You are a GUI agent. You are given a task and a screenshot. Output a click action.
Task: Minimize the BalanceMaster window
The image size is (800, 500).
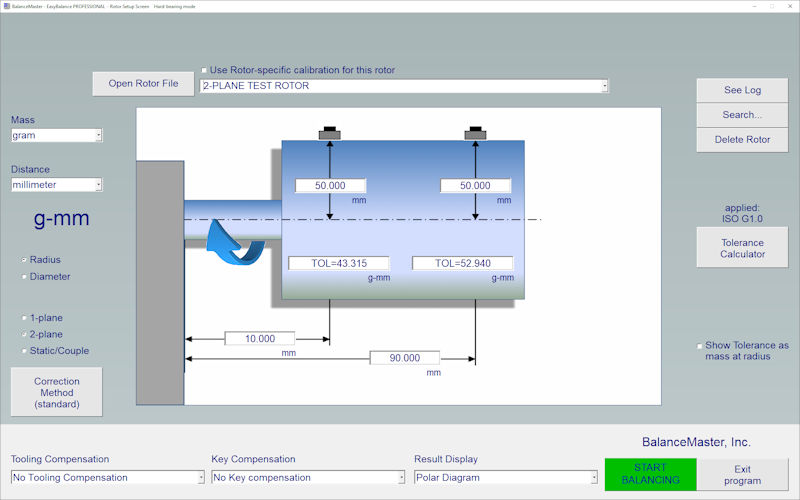755,6
